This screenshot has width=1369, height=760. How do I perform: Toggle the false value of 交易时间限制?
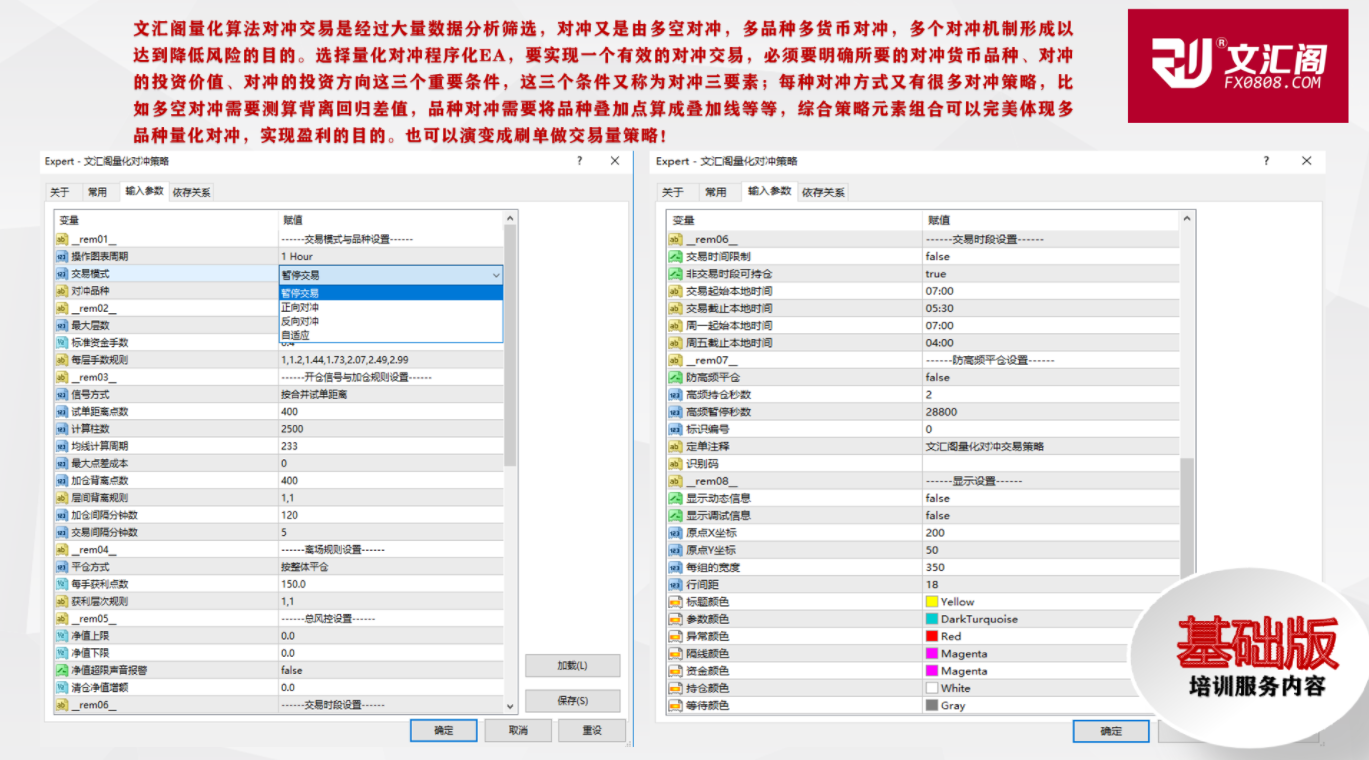[x=937, y=257]
